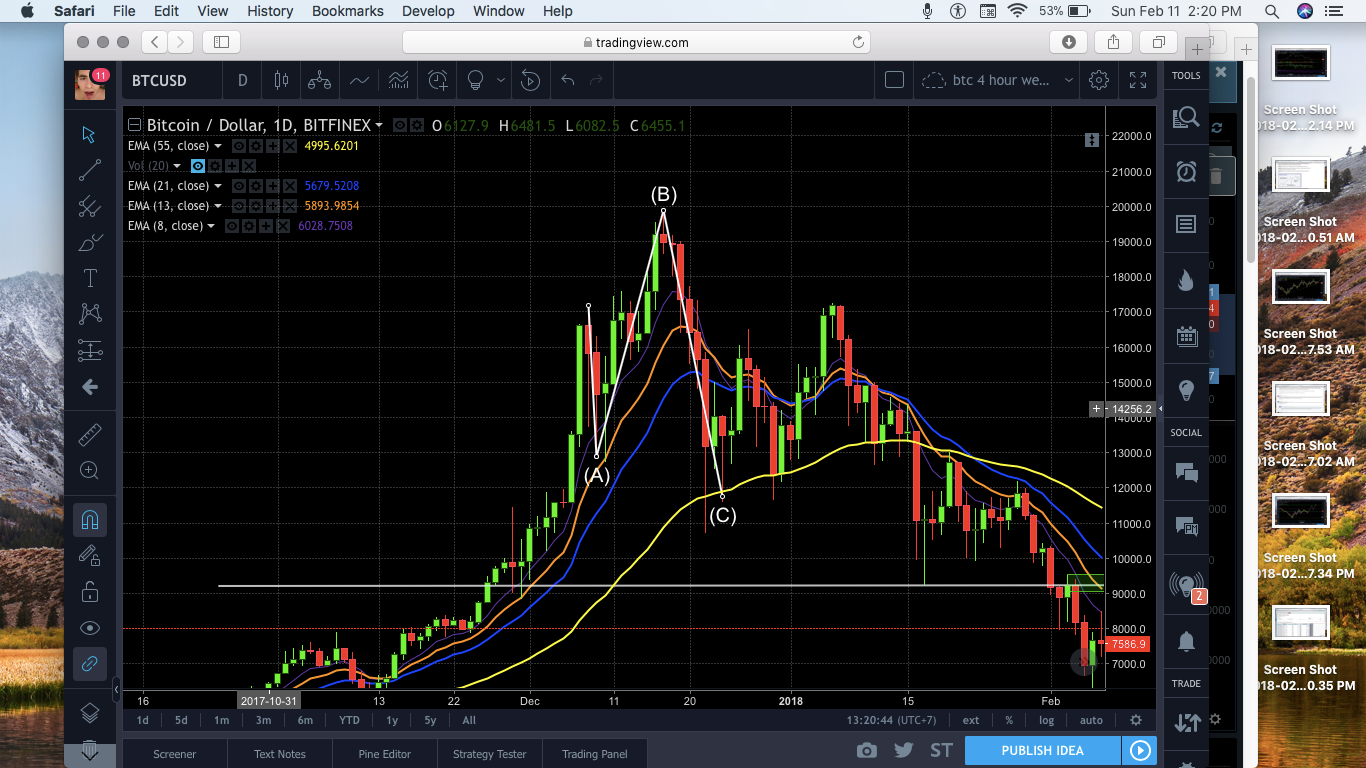Image resolution: width=1366 pixels, height=768 pixels.
Task: Click the back arrow icon in left toolbar
Action: point(89,386)
